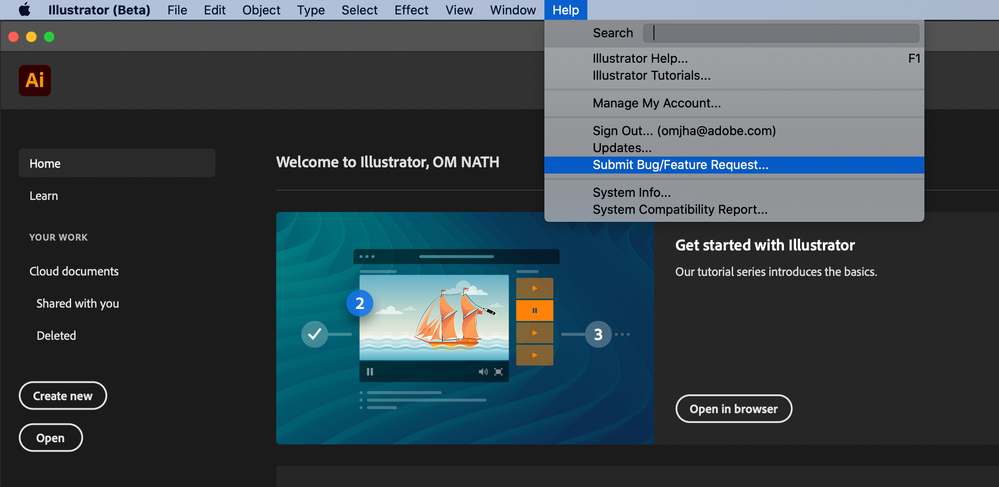The height and width of the screenshot is (487, 999).
Task: Select Manage My Account... entry
Action: pos(734,103)
